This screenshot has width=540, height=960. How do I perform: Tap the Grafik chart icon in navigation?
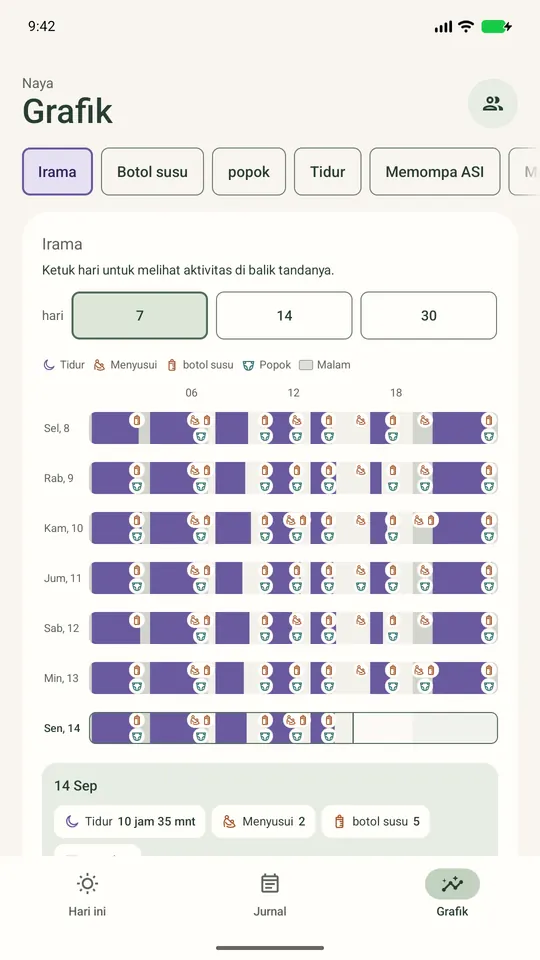[452, 883]
